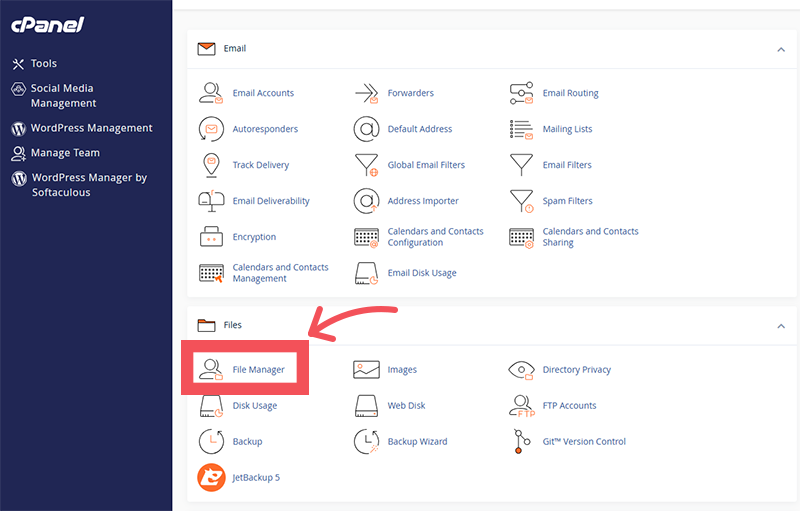Click the JetBackup 5 link
This screenshot has height=511, width=800.
(256, 478)
